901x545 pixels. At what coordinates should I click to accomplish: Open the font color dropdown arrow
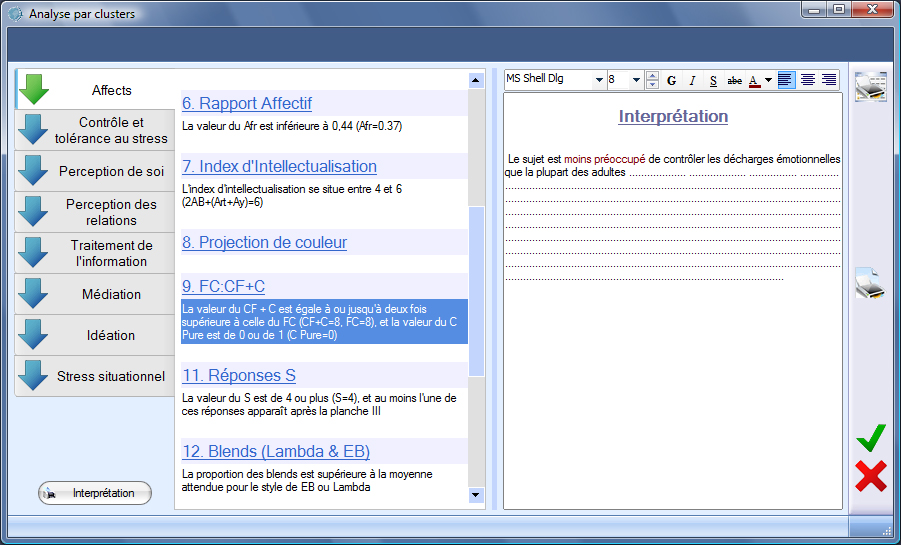[768, 80]
